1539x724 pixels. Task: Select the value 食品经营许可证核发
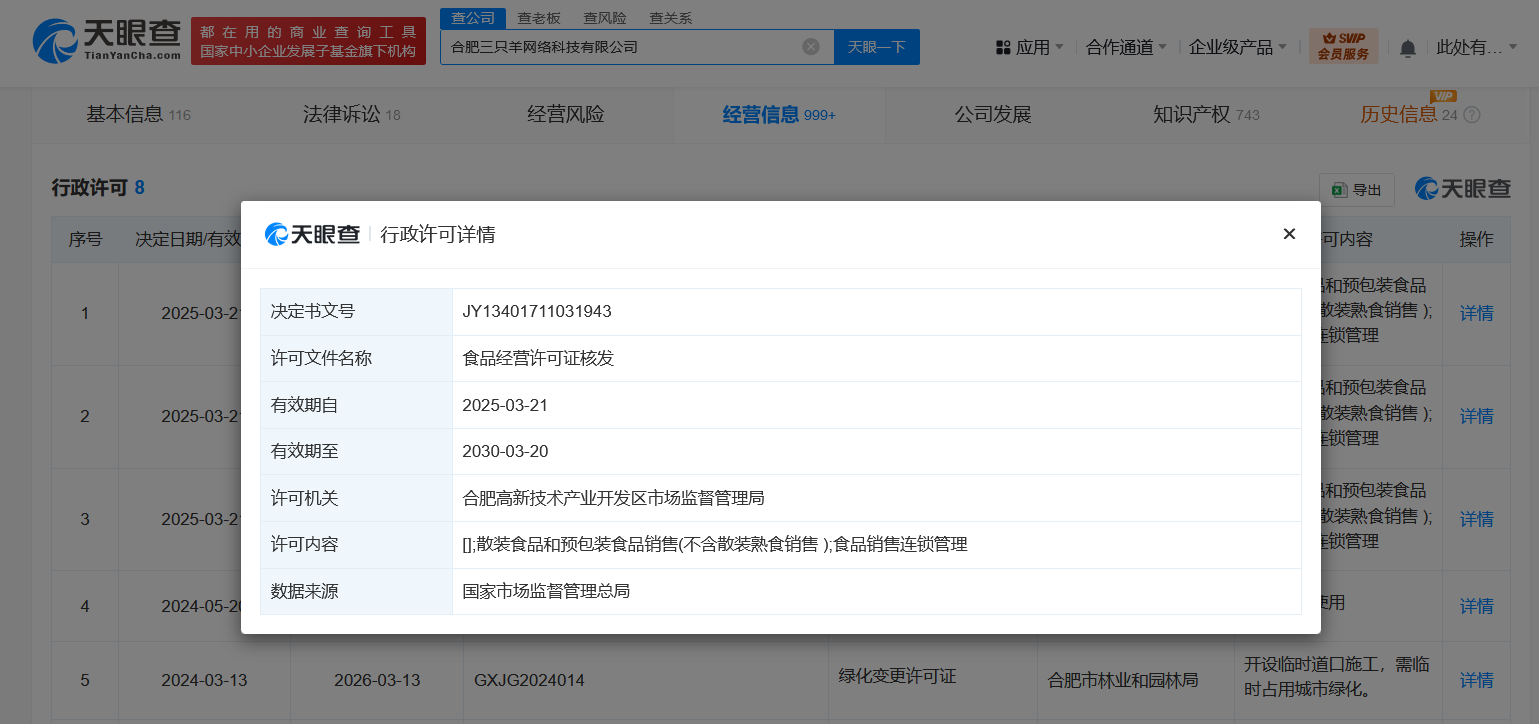pyautogui.click(x=538, y=358)
